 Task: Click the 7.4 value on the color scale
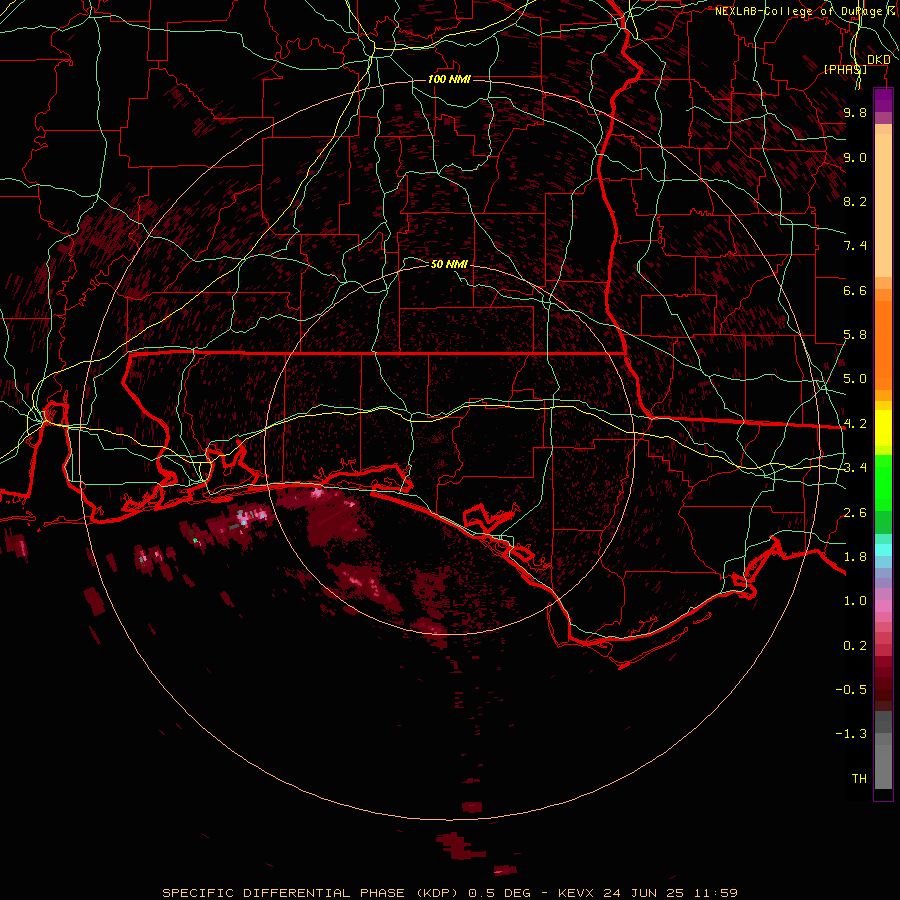tap(855, 246)
